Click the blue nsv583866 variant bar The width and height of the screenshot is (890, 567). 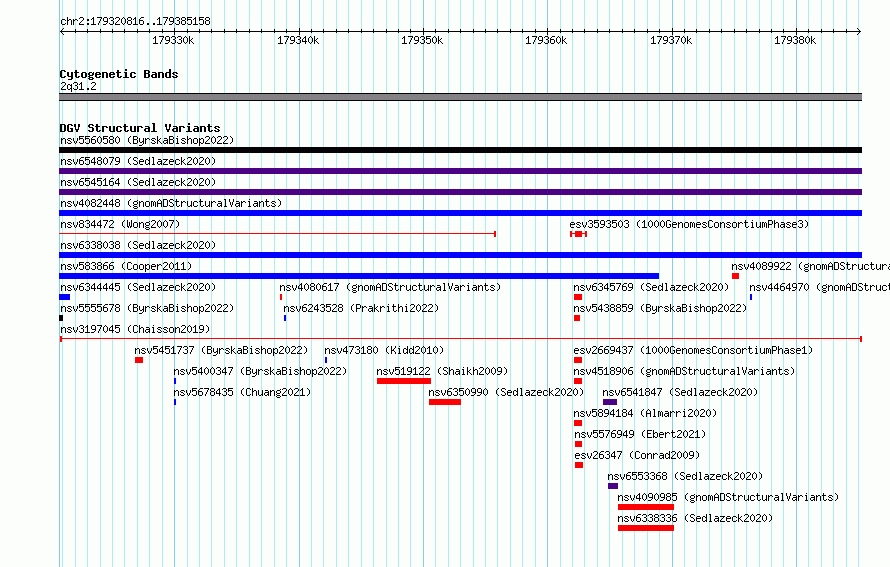359,276
